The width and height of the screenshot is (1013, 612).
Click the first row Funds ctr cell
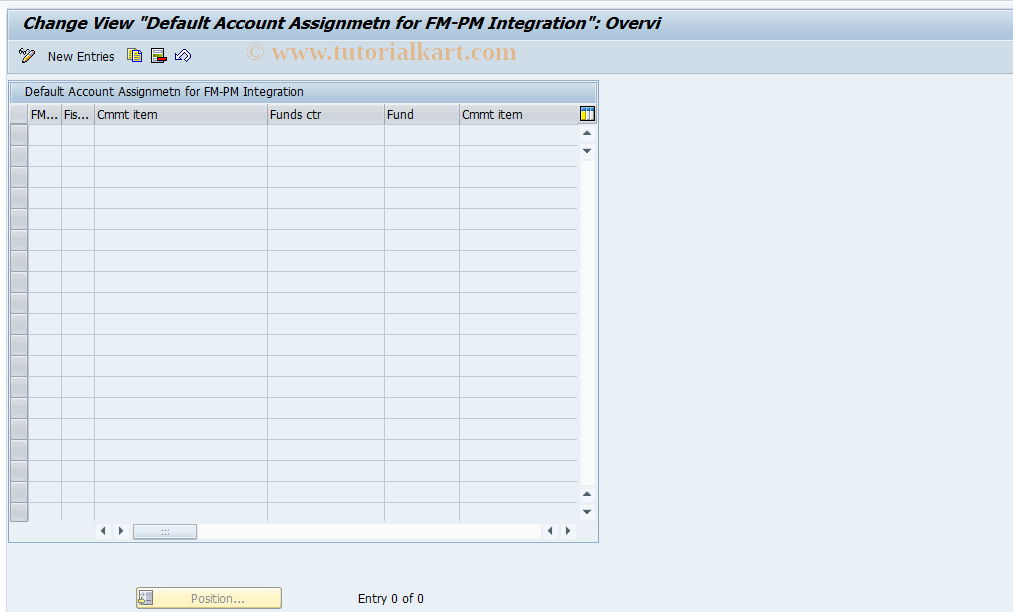pyautogui.click(x=326, y=135)
